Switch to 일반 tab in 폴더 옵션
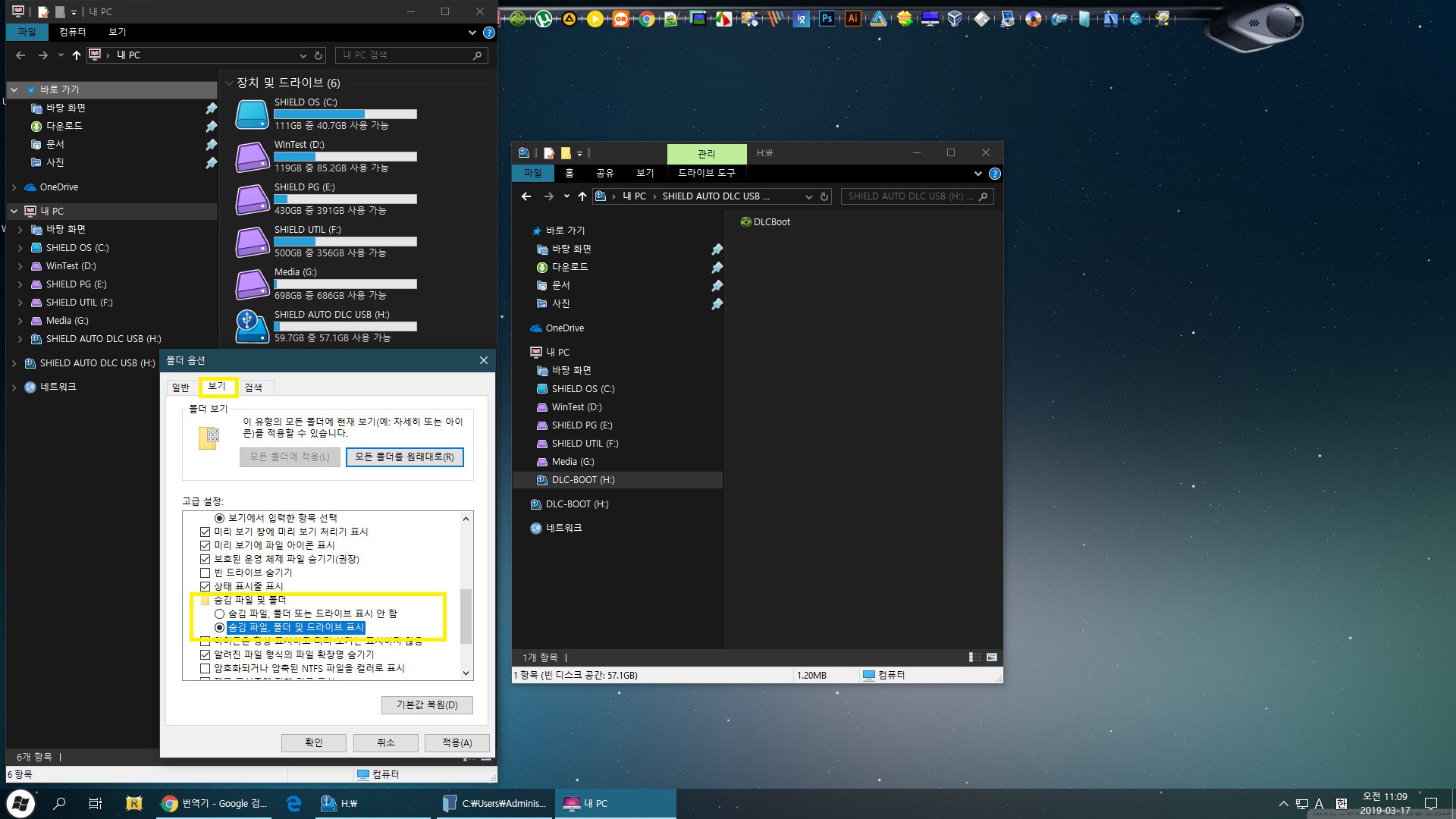 point(180,388)
